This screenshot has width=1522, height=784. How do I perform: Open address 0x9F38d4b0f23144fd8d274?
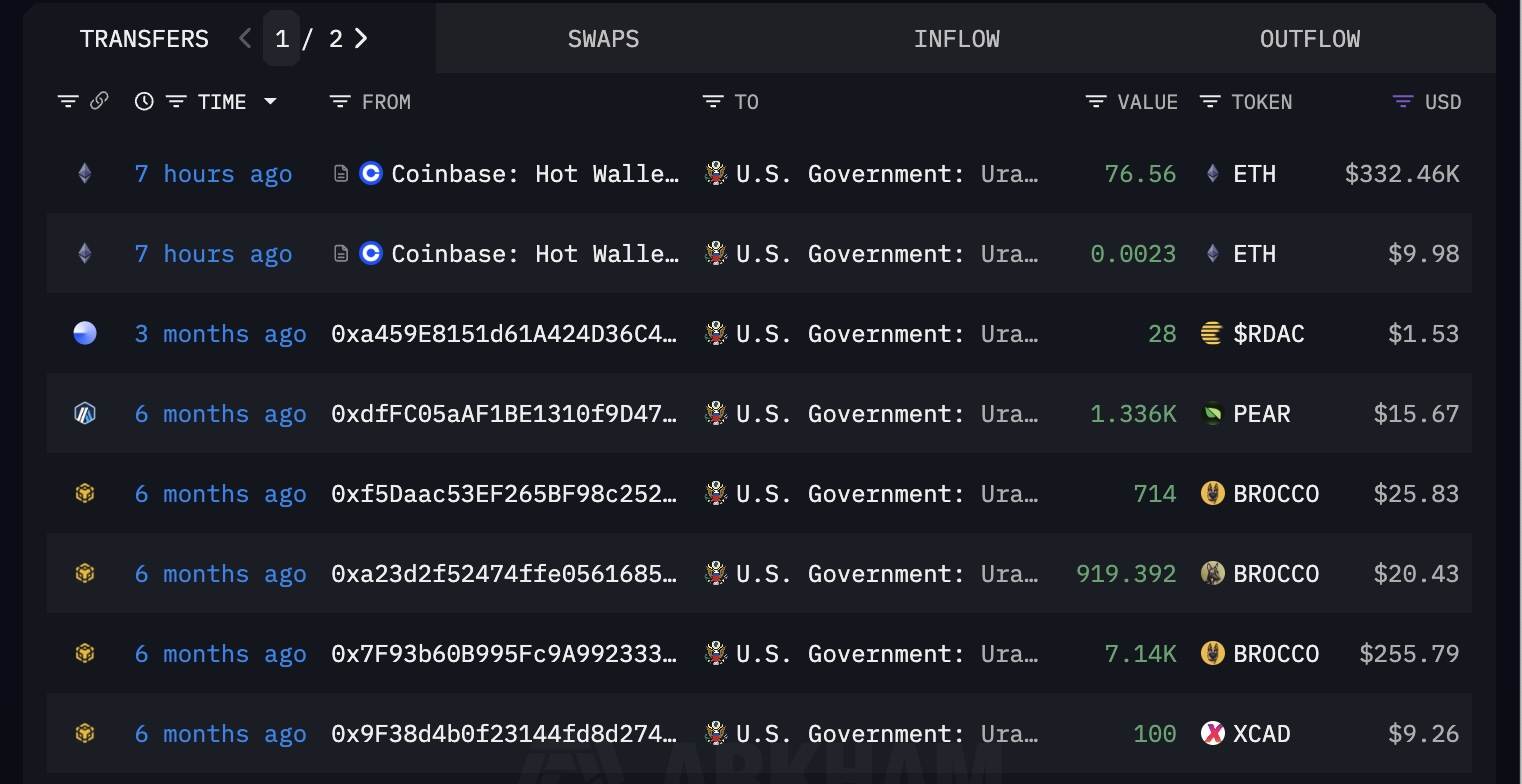click(504, 734)
